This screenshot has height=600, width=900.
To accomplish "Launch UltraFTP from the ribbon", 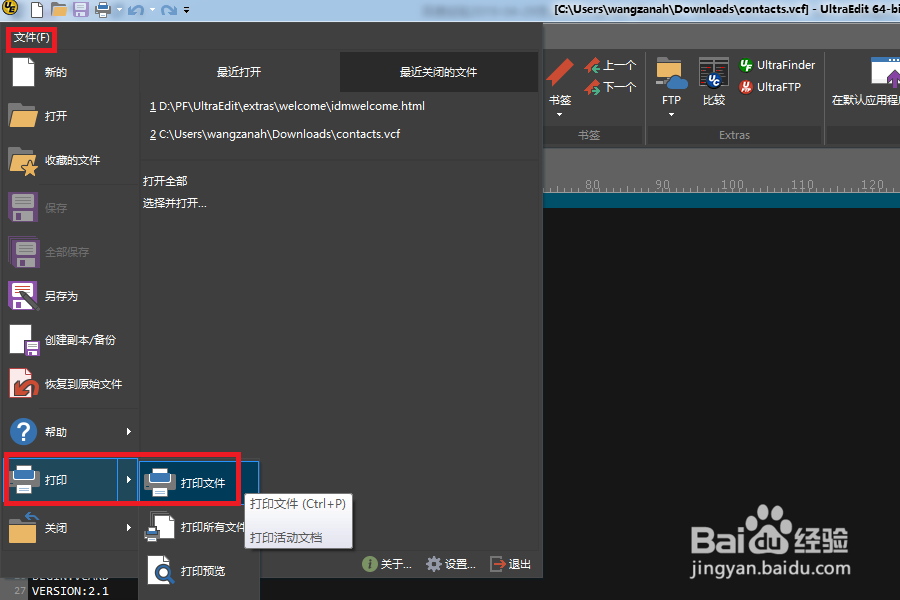I will [x=770, y=87].
